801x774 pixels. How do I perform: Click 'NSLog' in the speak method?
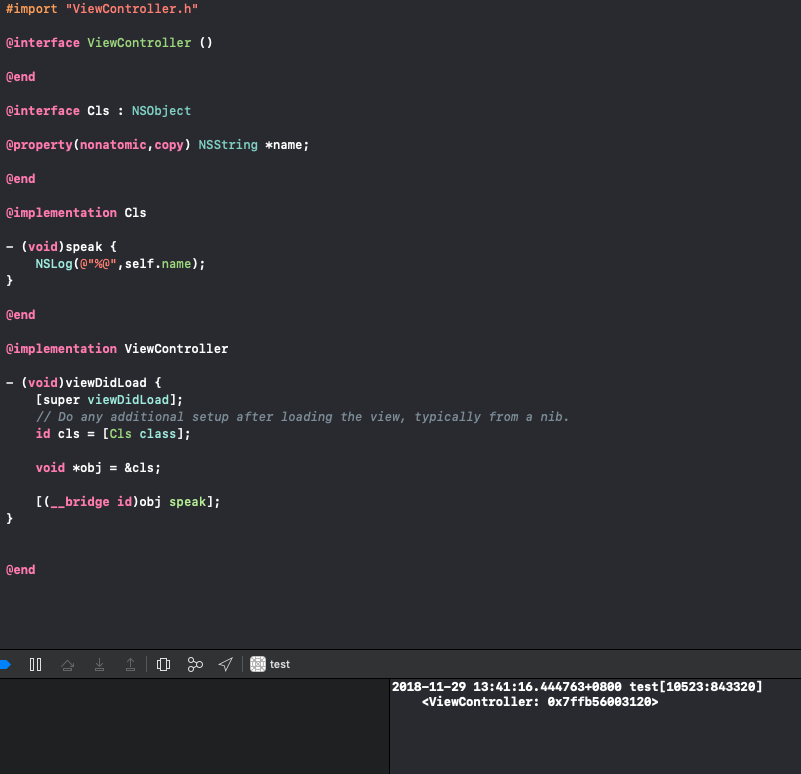[54, 264]
